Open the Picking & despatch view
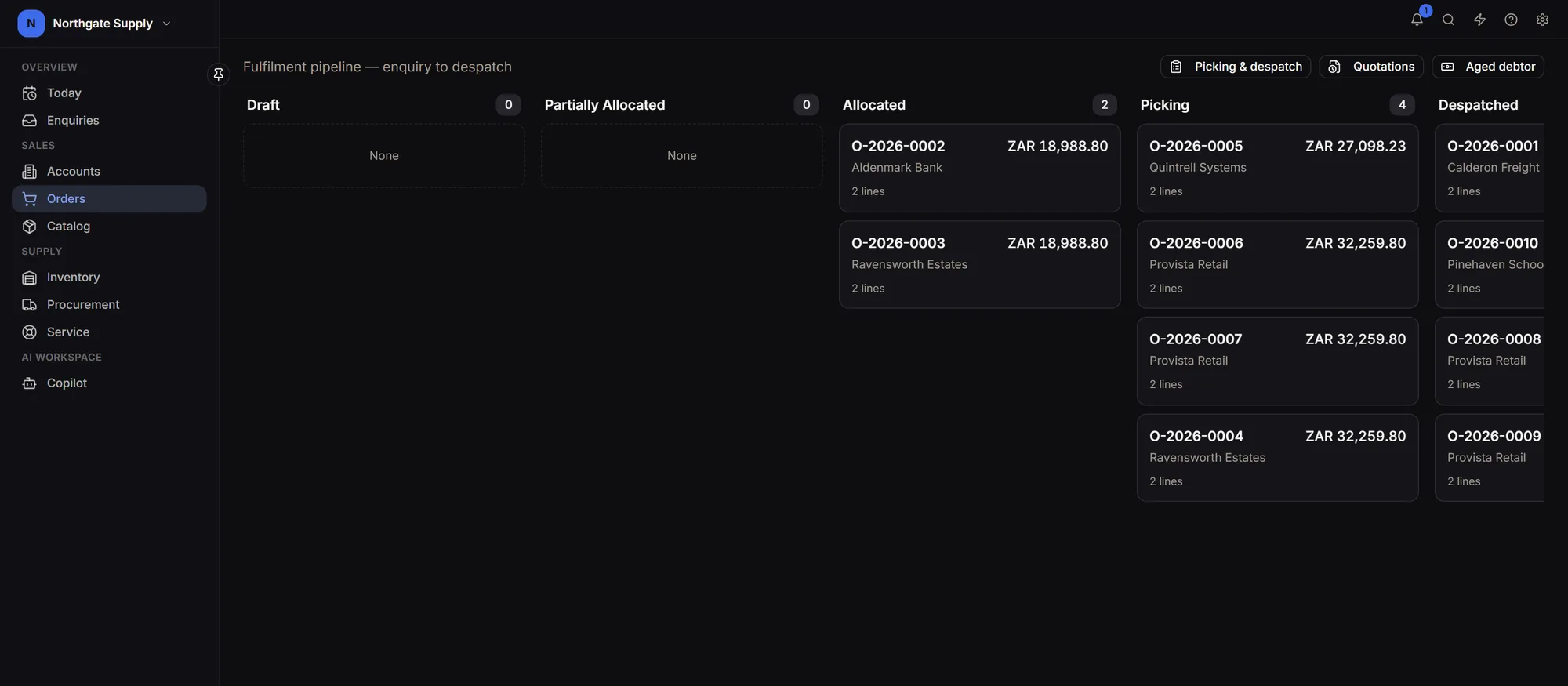 point(1236,67)
